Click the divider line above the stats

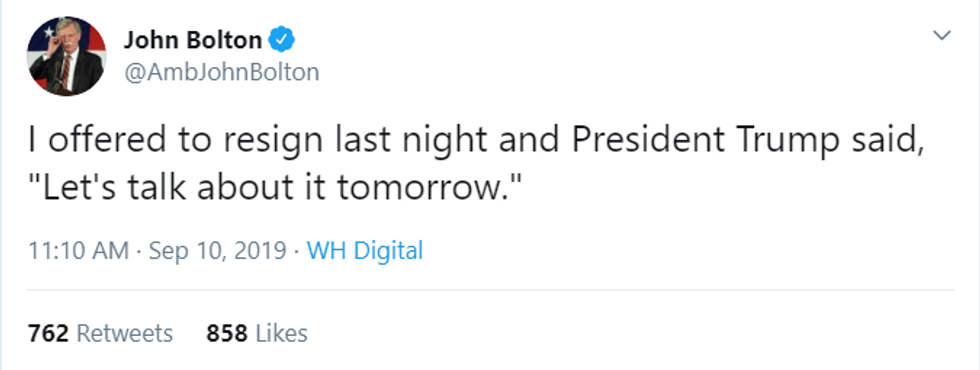pos(491,290)
